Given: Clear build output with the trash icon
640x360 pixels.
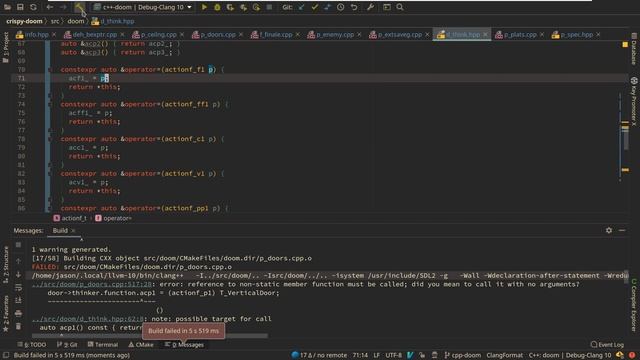Looking at the screenshot, I should tap(18, 327).
